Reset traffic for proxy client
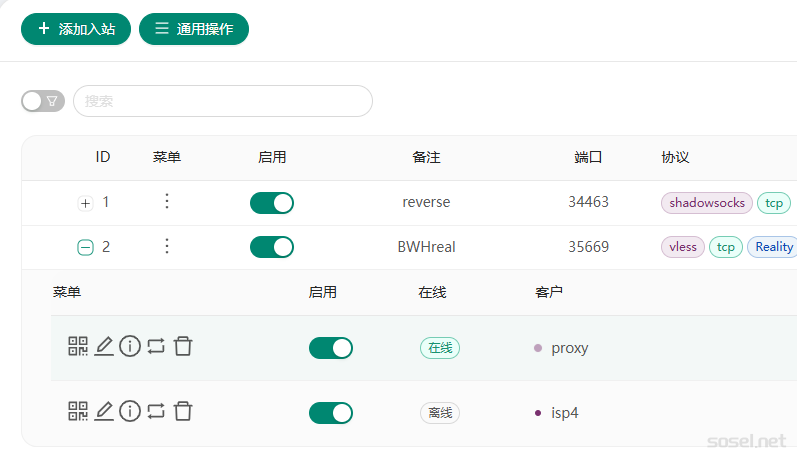 tap(156, 346)
